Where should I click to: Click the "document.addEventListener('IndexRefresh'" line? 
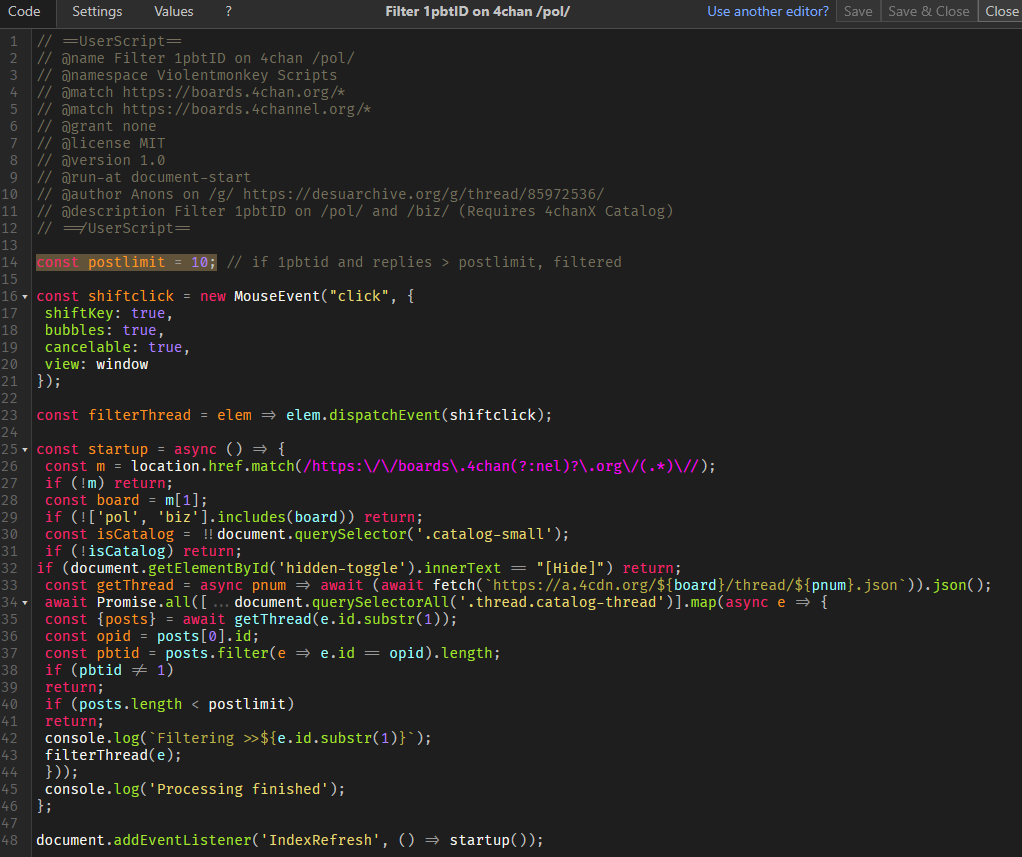290,840
